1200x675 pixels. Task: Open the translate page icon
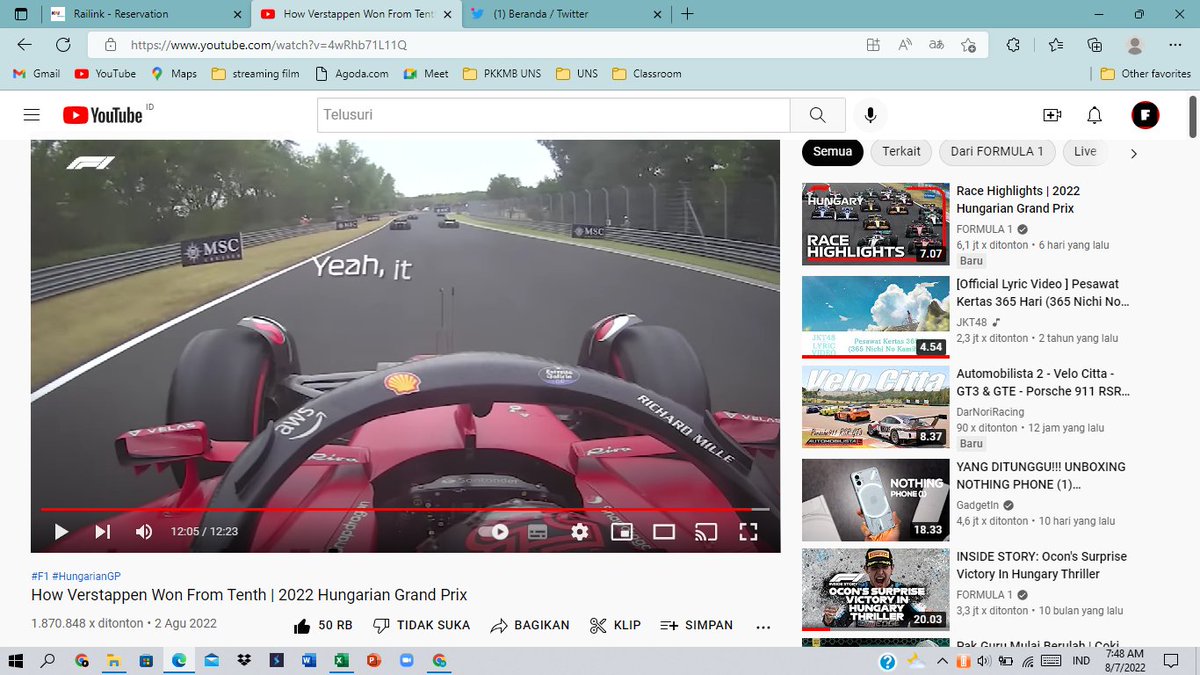point(937,45)
